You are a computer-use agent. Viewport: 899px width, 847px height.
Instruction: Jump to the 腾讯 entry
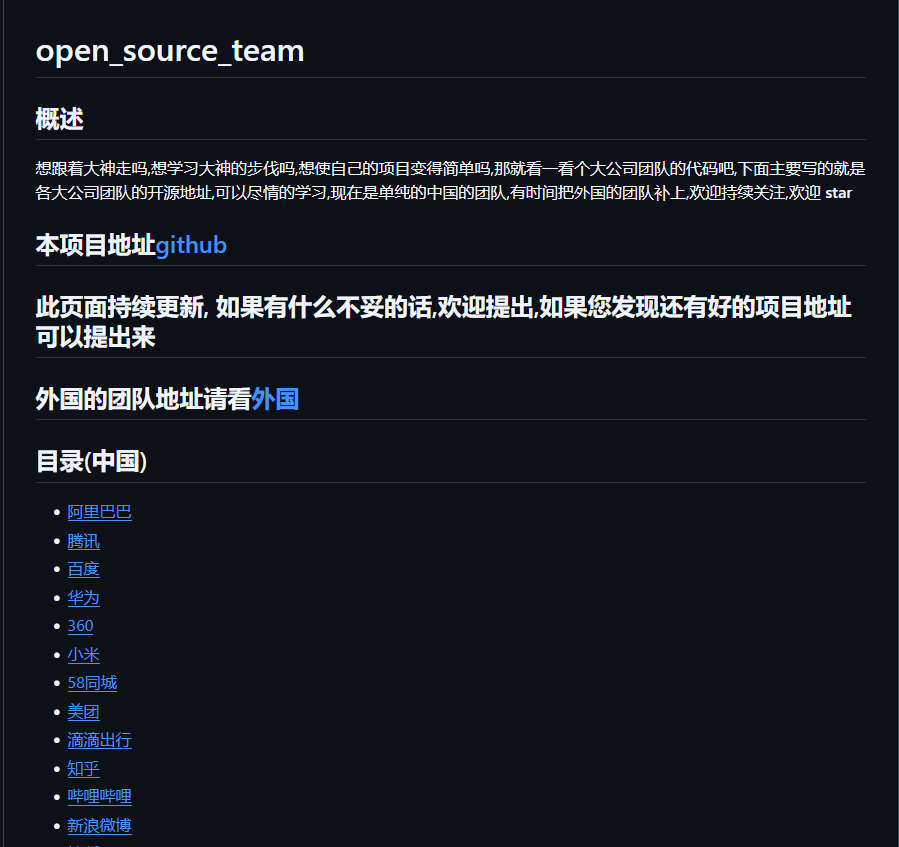[x=84, y=541]
